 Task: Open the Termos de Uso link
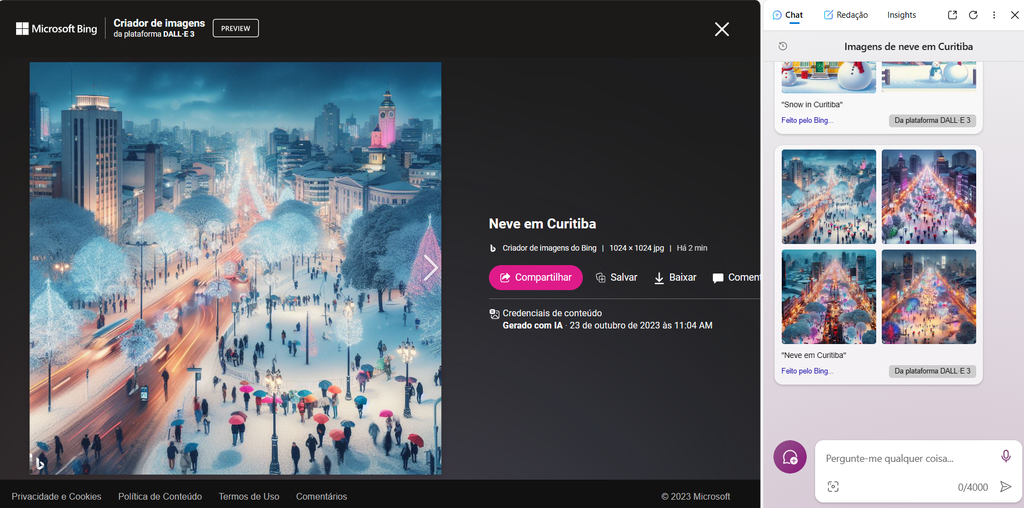[249, 496]
